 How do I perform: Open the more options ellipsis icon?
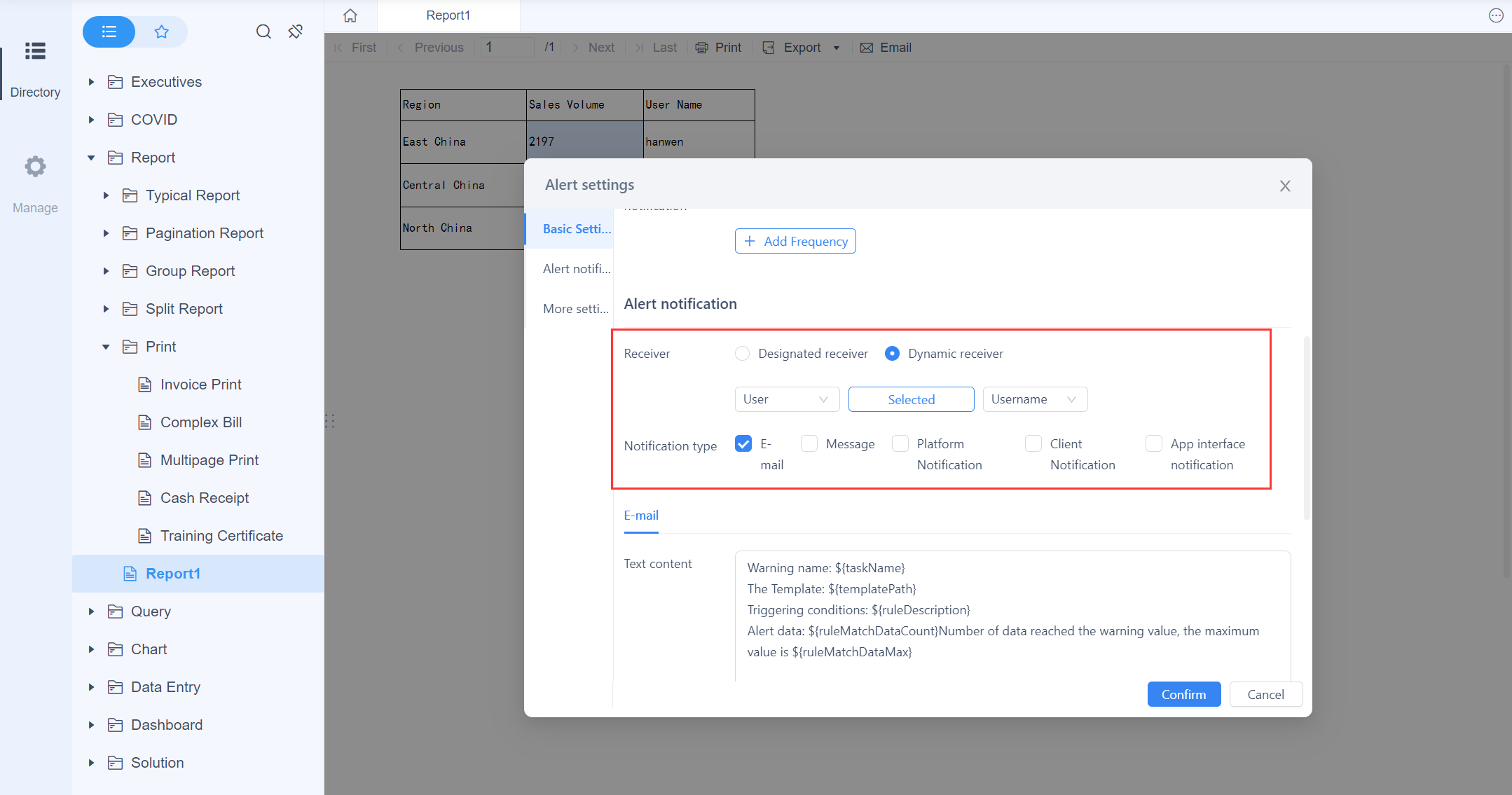[1496, 15]
